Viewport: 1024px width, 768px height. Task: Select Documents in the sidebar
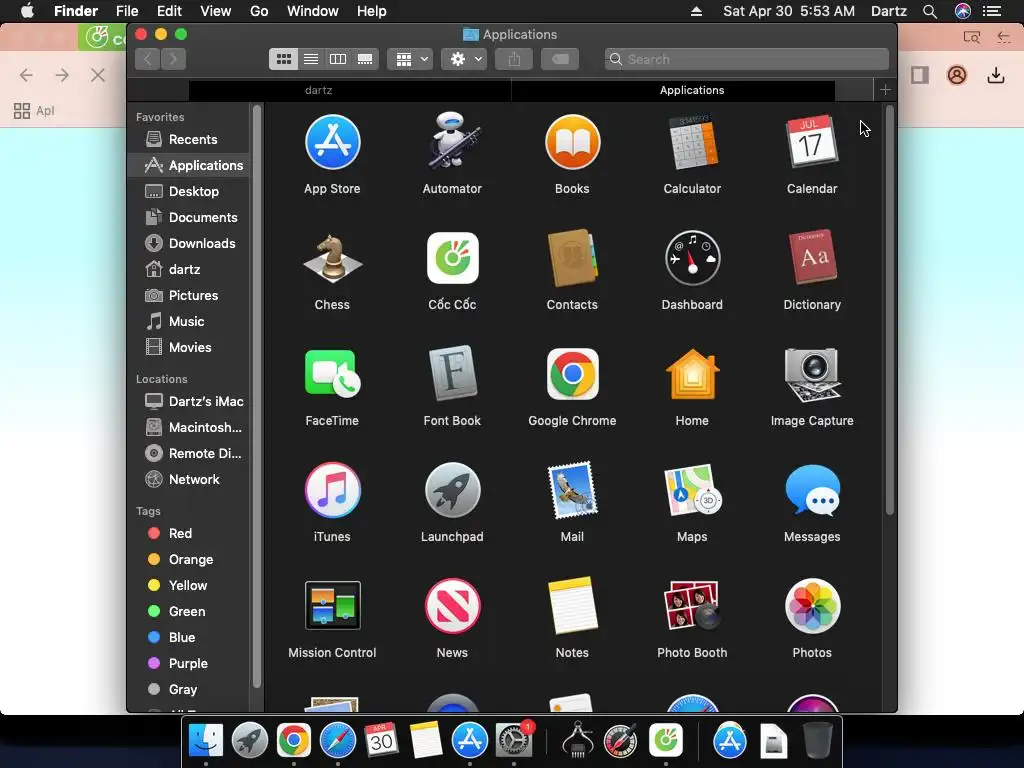click(189, 217)
